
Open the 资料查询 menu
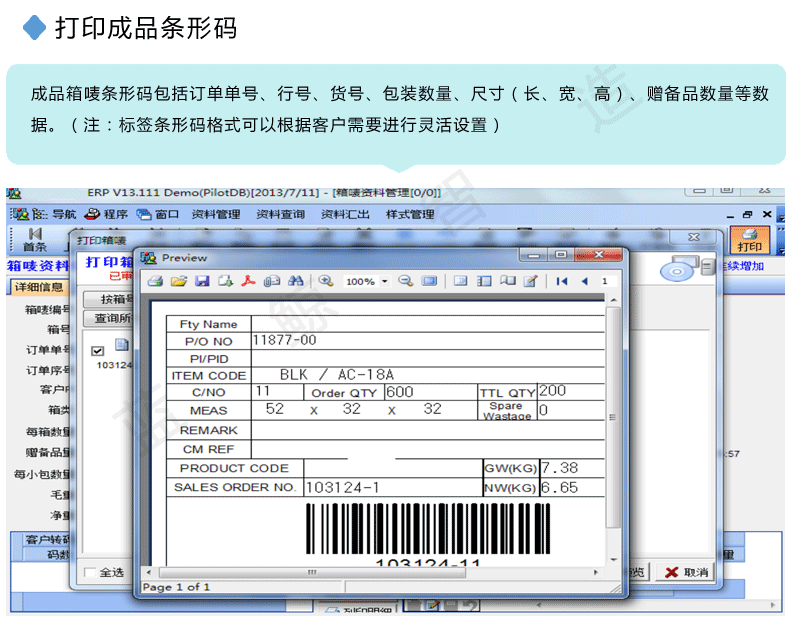pos(280,214)
